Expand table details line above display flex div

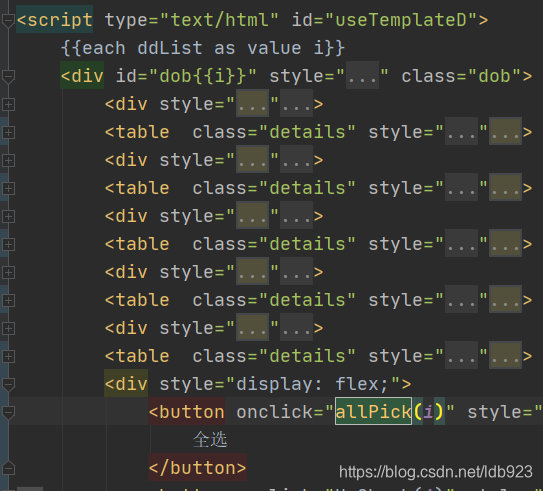click(8, 356)
